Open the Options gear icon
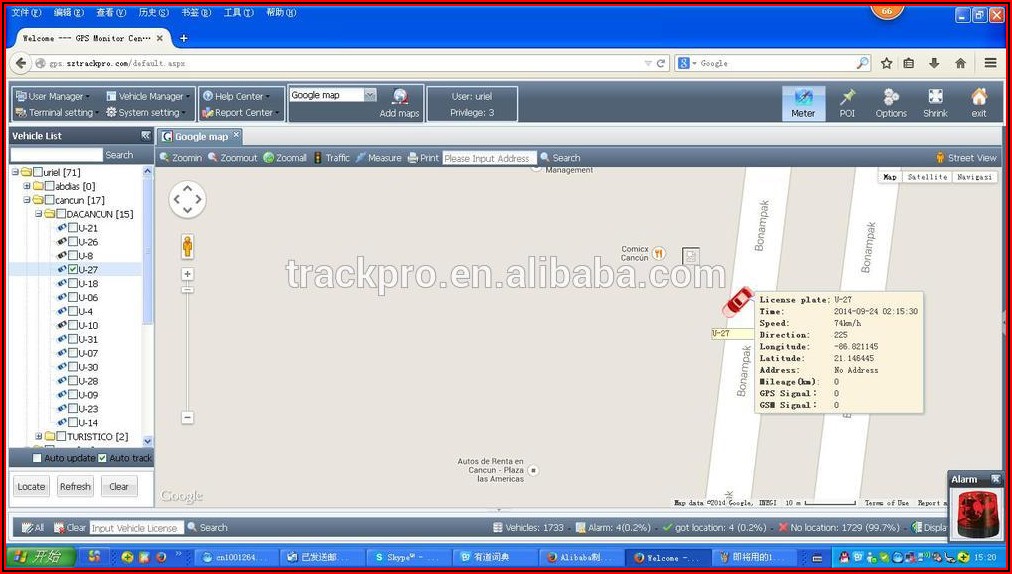 [891, 103]
